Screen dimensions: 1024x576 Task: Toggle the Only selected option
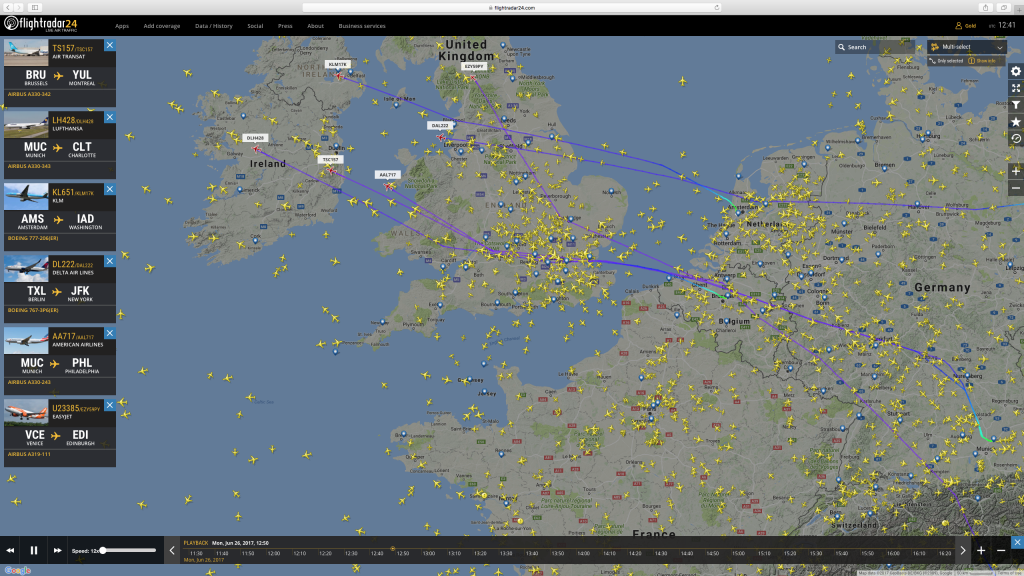pyautogui.click(x=946, y=61)
